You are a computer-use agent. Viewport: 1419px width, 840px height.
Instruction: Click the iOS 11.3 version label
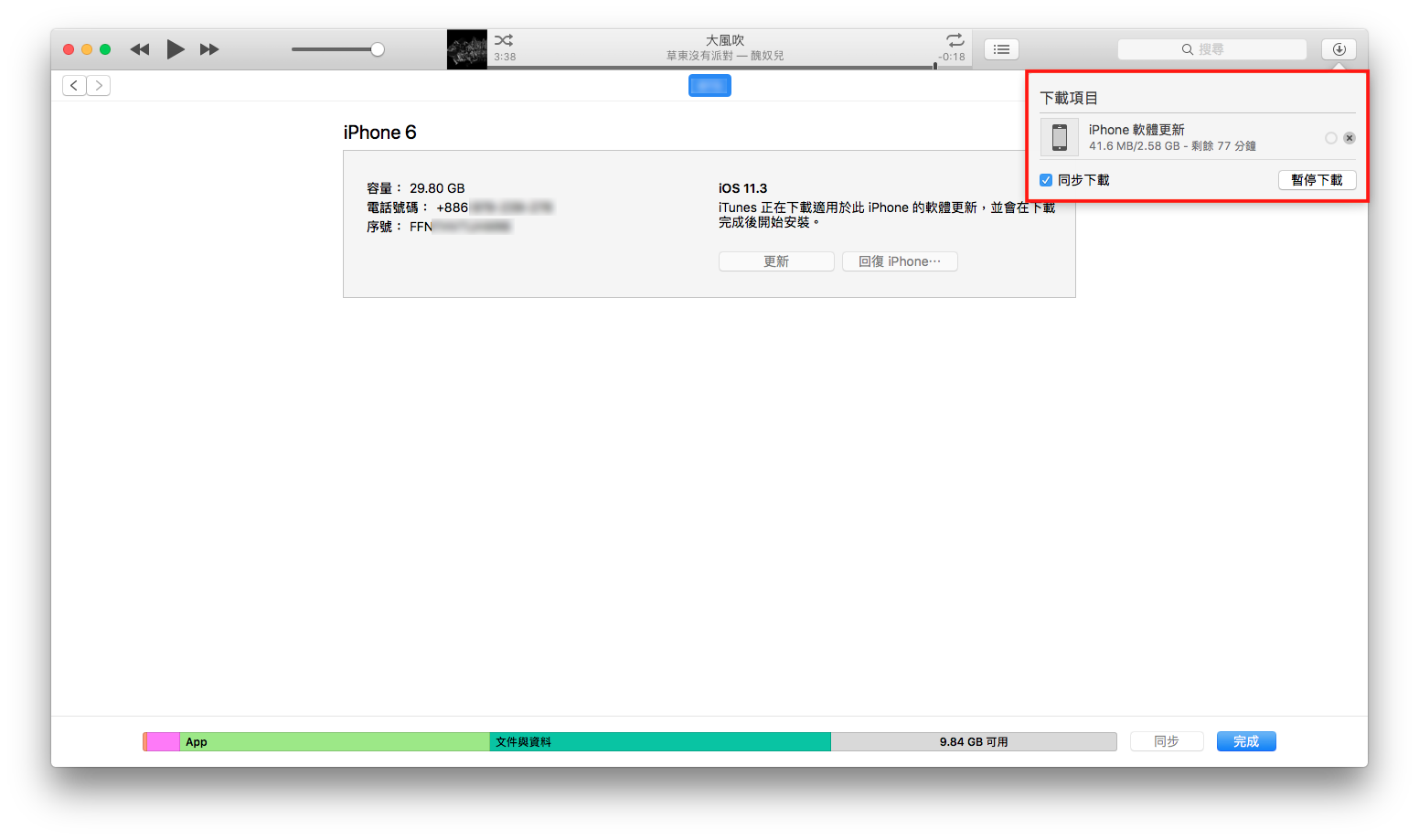pyautogui.click(x=742, y=188)
